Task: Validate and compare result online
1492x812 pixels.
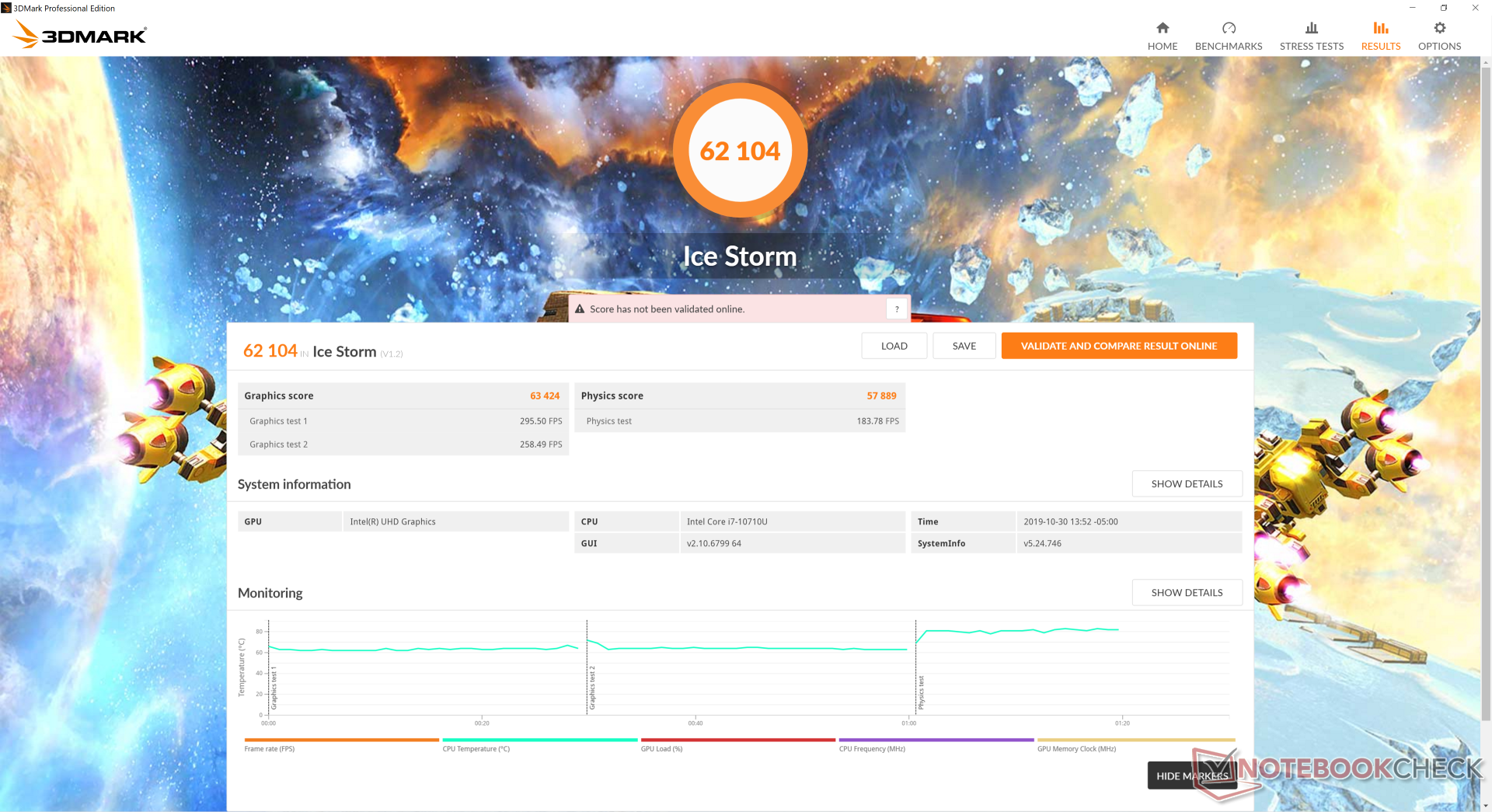Action: [x=1119, y=346]
